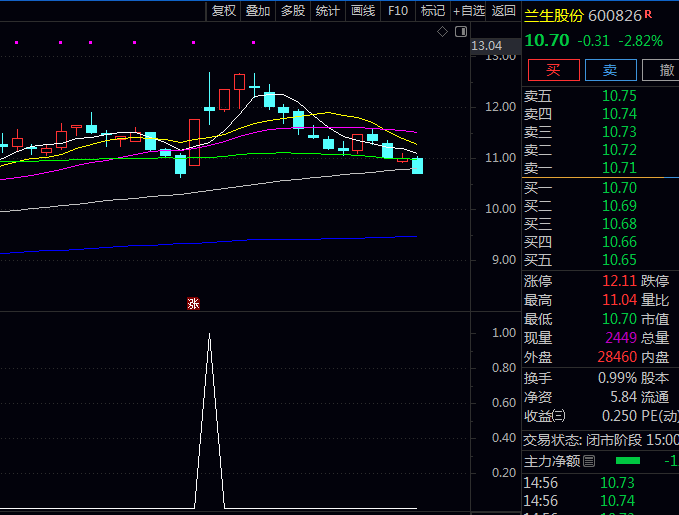Click the red R margin marker icon
The image size is (679, 515).
[x=648, y=14]
